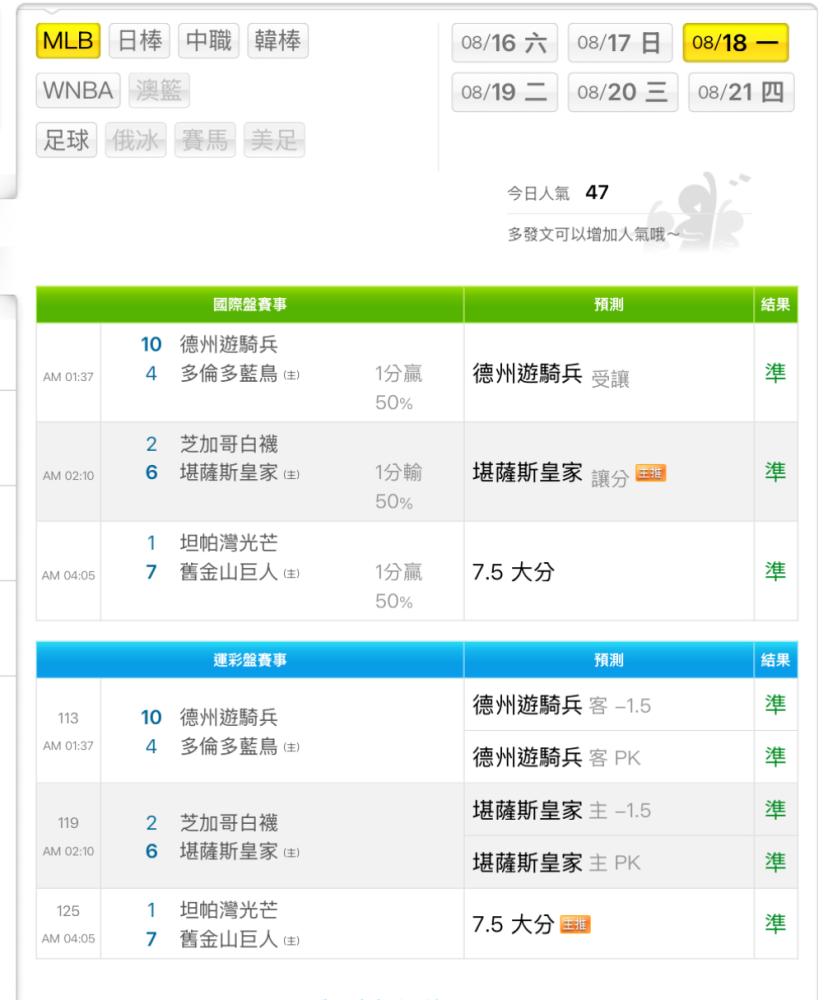
Task: Click the 德州遊騎兵 客 PK prediction
Action: [x=556, y=758]
